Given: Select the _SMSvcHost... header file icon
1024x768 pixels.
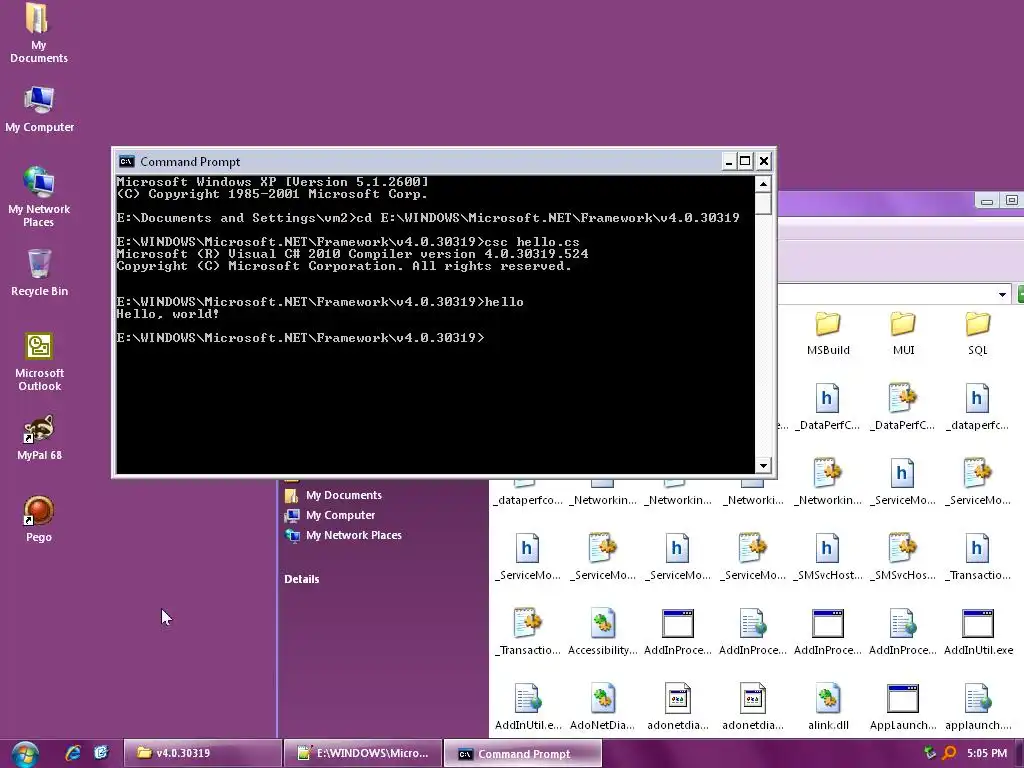Looking at the screenshot, I should [x=827, y=558].
